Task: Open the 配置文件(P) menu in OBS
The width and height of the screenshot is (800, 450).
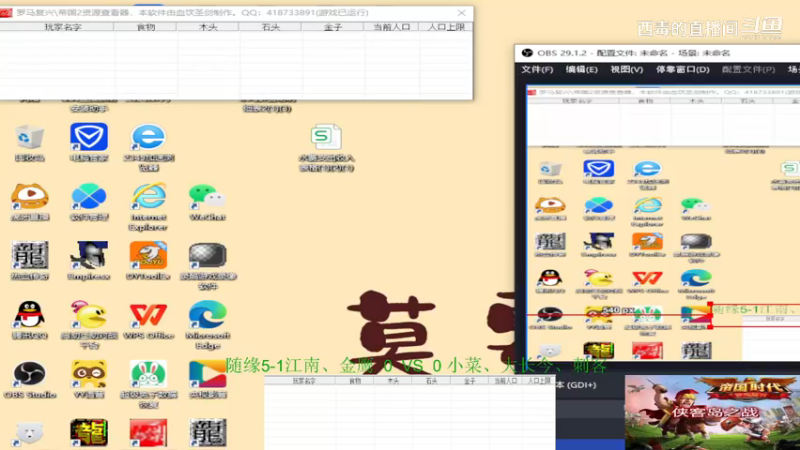Action: [x=748, y=69]
